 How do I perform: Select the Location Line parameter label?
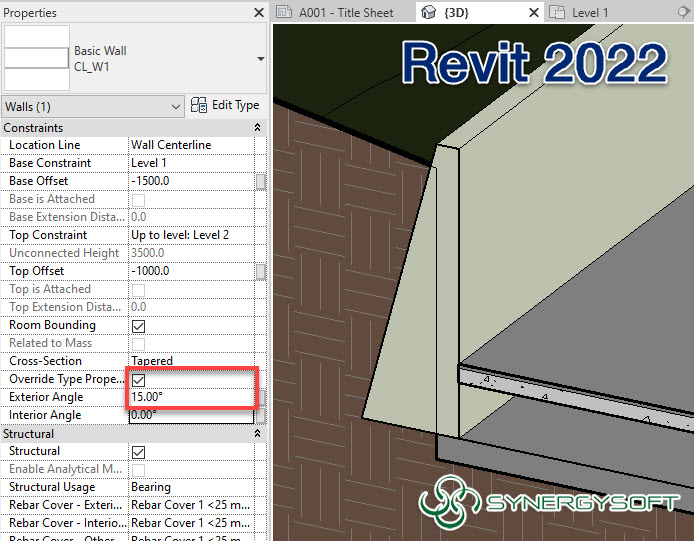tap(45, 145)
